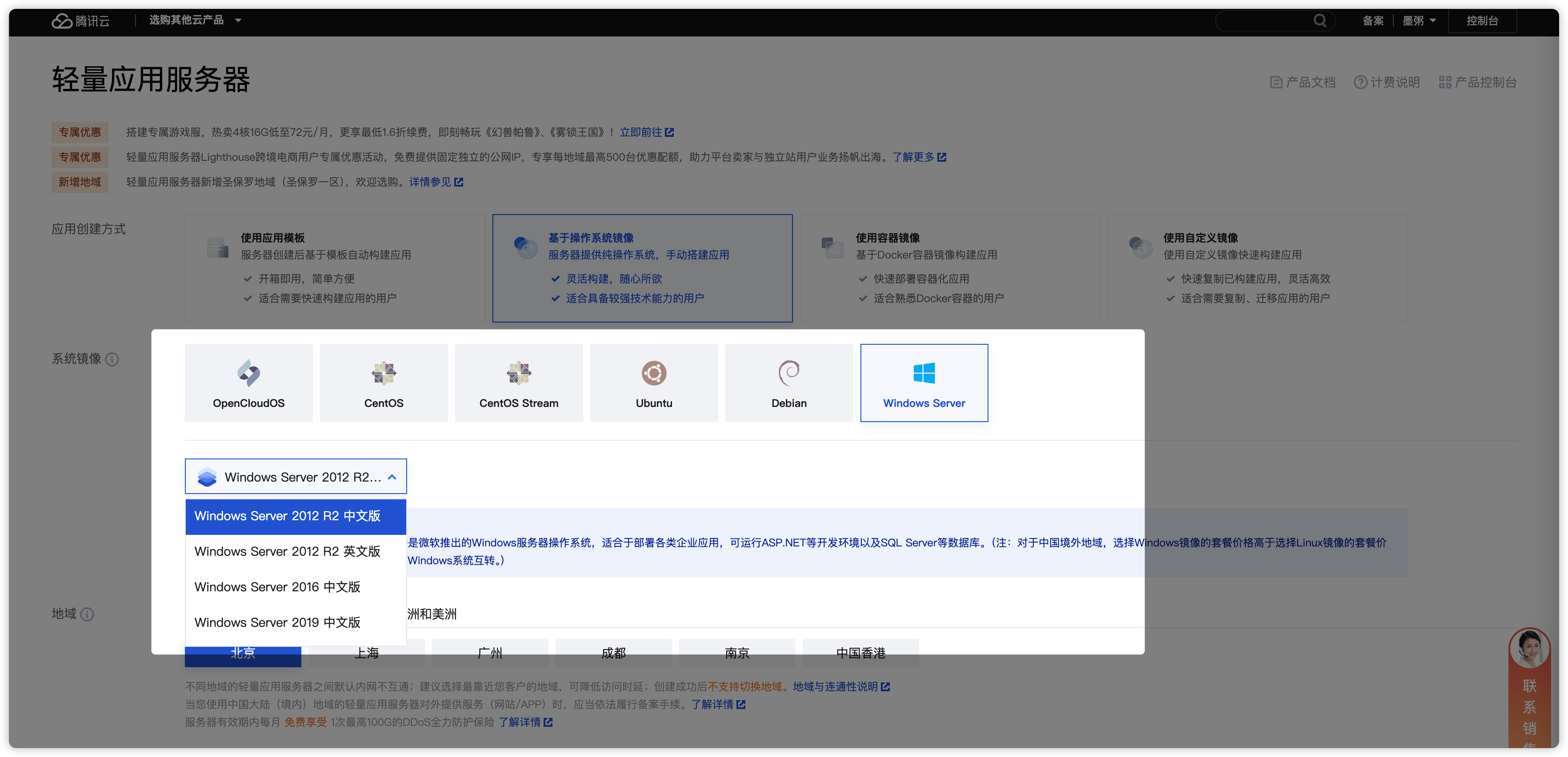1568x757 pixels.
Task: Select '使用应用模板' creation method card
Action: (335, 268)
